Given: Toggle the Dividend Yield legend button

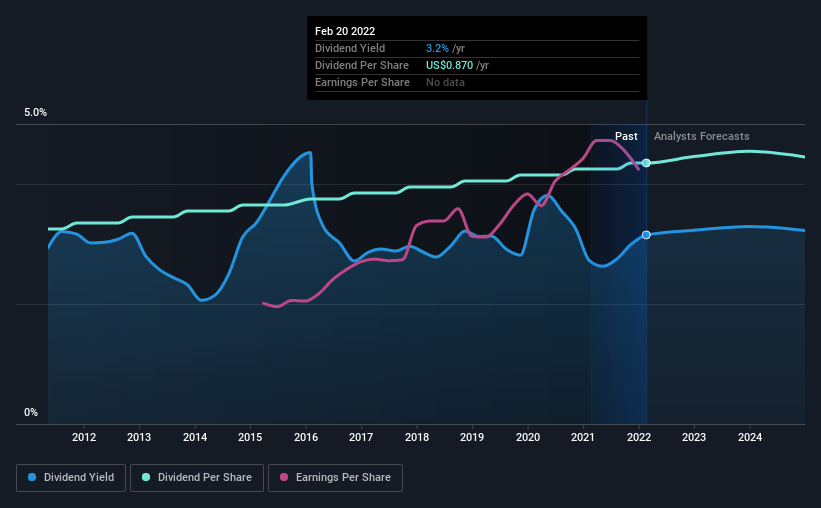Looking at the screenshot, I should (x=71, y=478).
